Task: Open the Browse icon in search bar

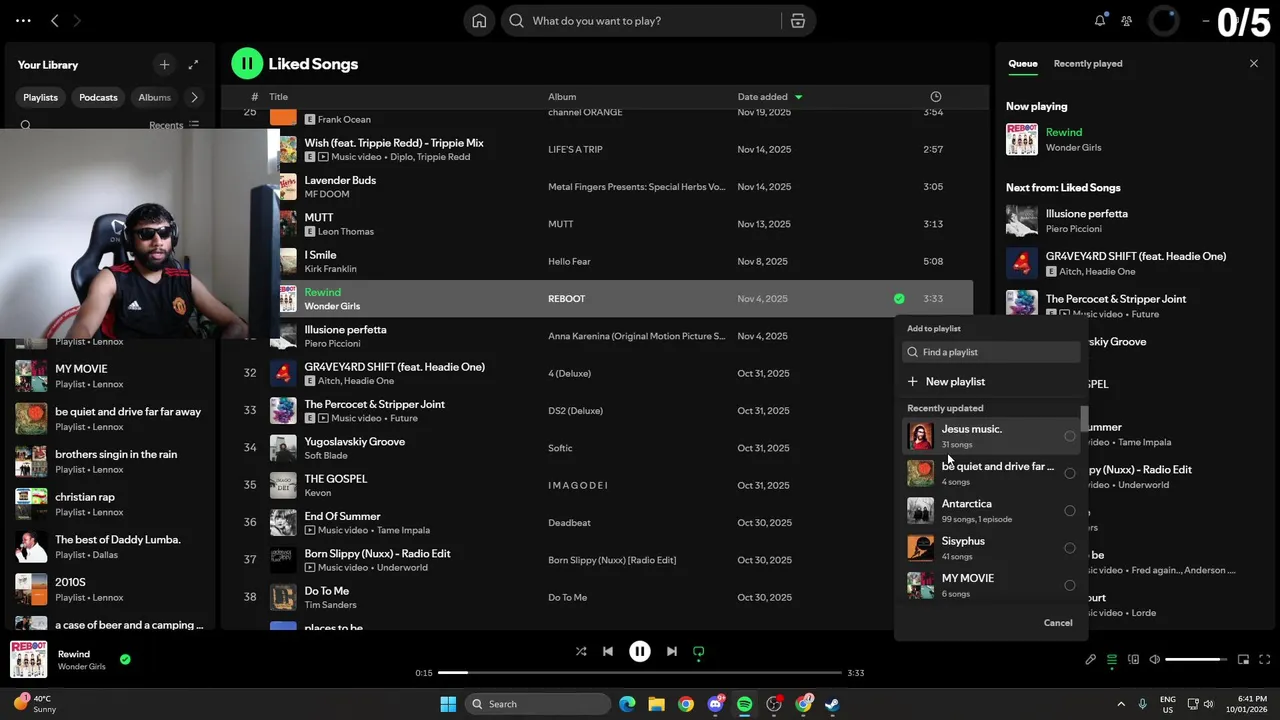Action: 797,21
